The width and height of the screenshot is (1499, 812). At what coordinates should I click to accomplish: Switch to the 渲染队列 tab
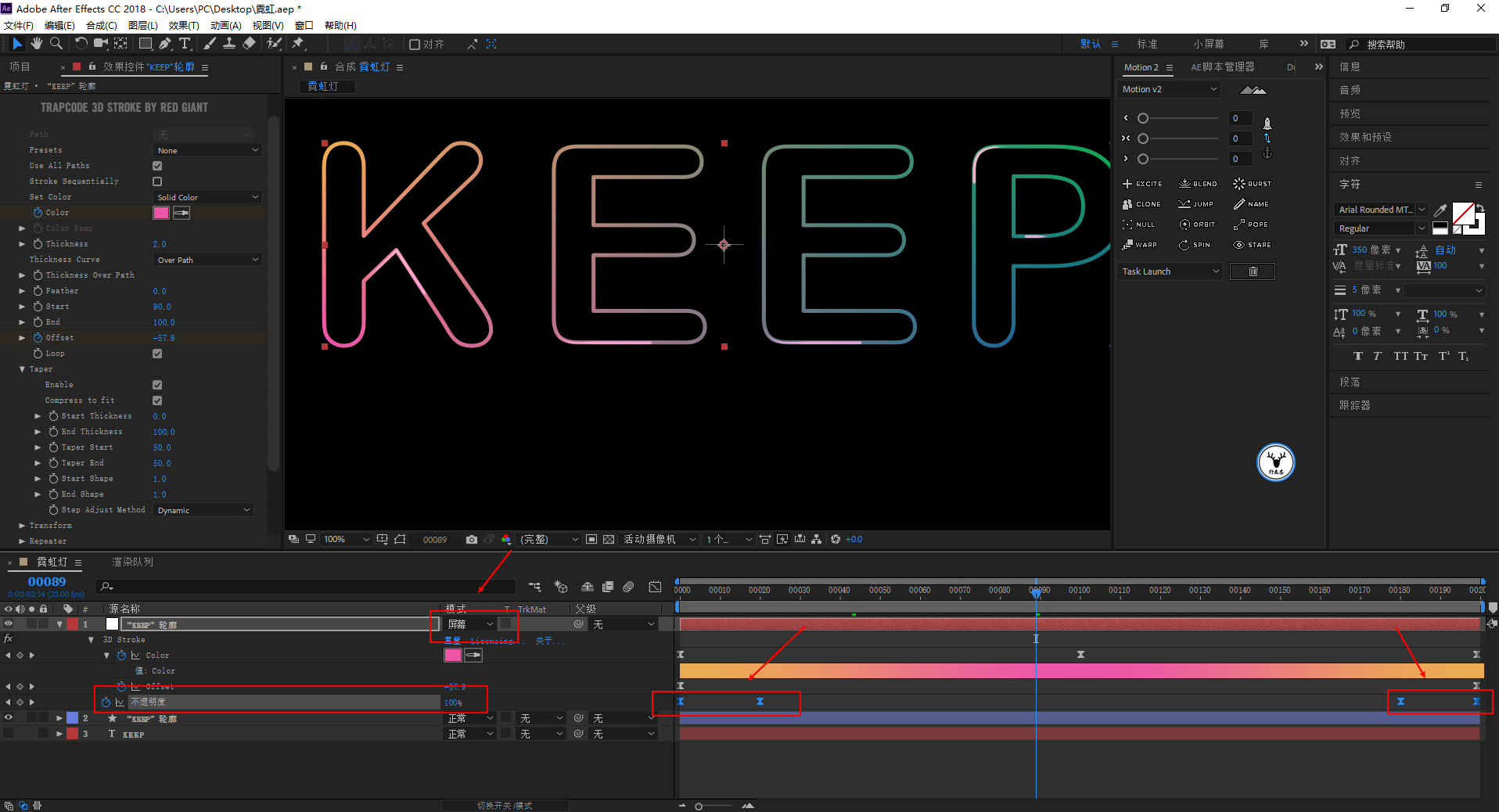[x=132, y=562]
